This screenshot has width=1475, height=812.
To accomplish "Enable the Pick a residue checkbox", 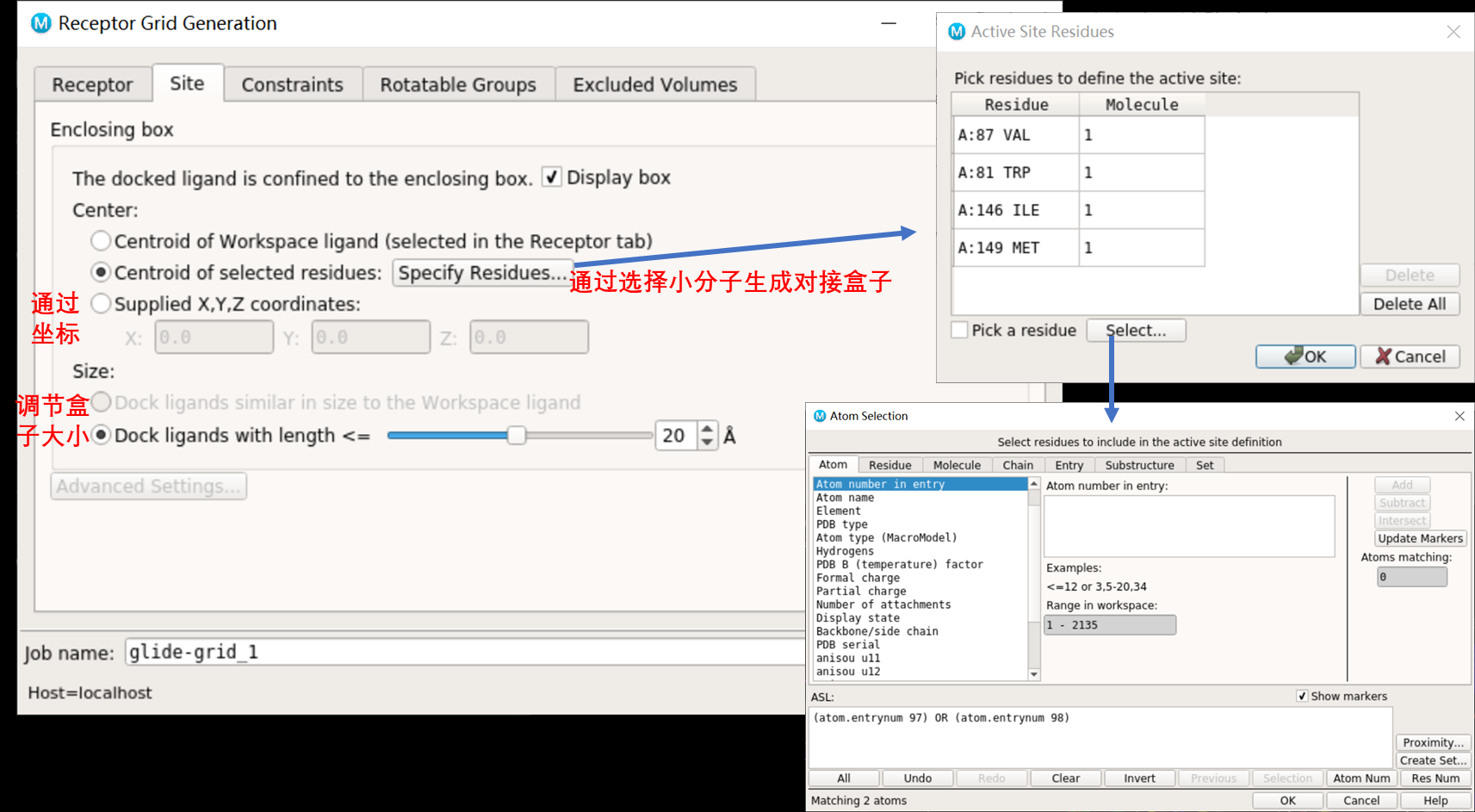I will click(959, 330).
